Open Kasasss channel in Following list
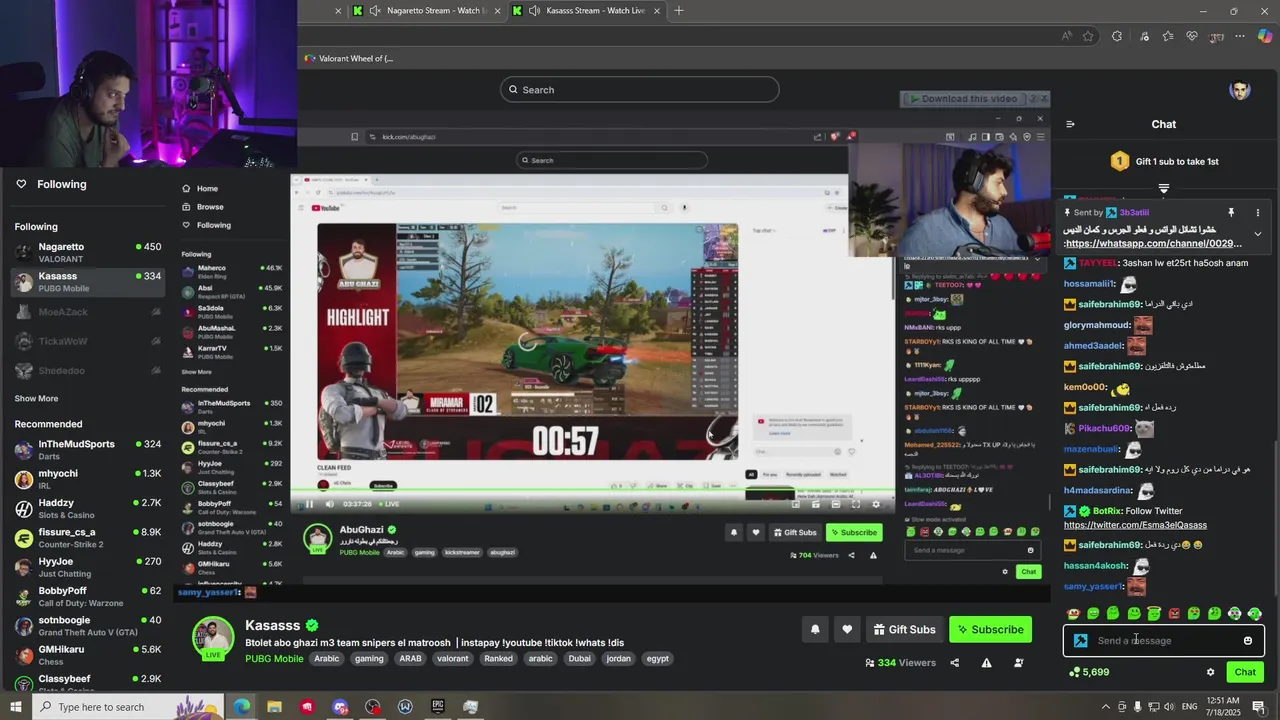 tap(88, 282)
